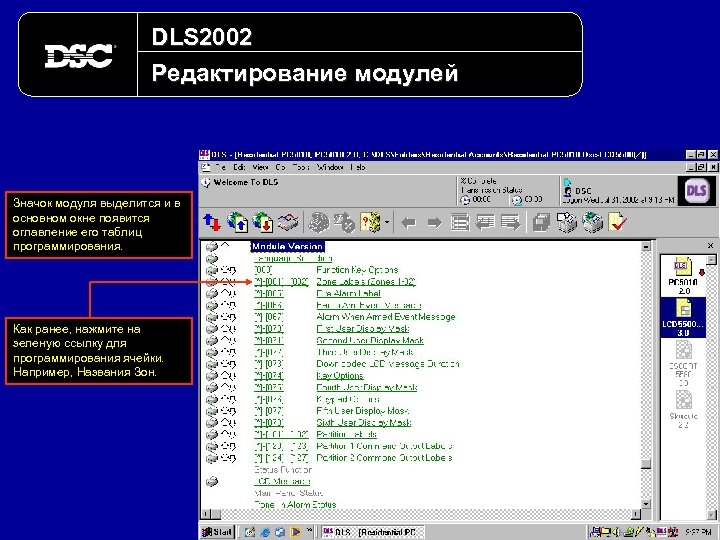
Task: Click the DLS taskbar window button
Action: click(373, 532)
